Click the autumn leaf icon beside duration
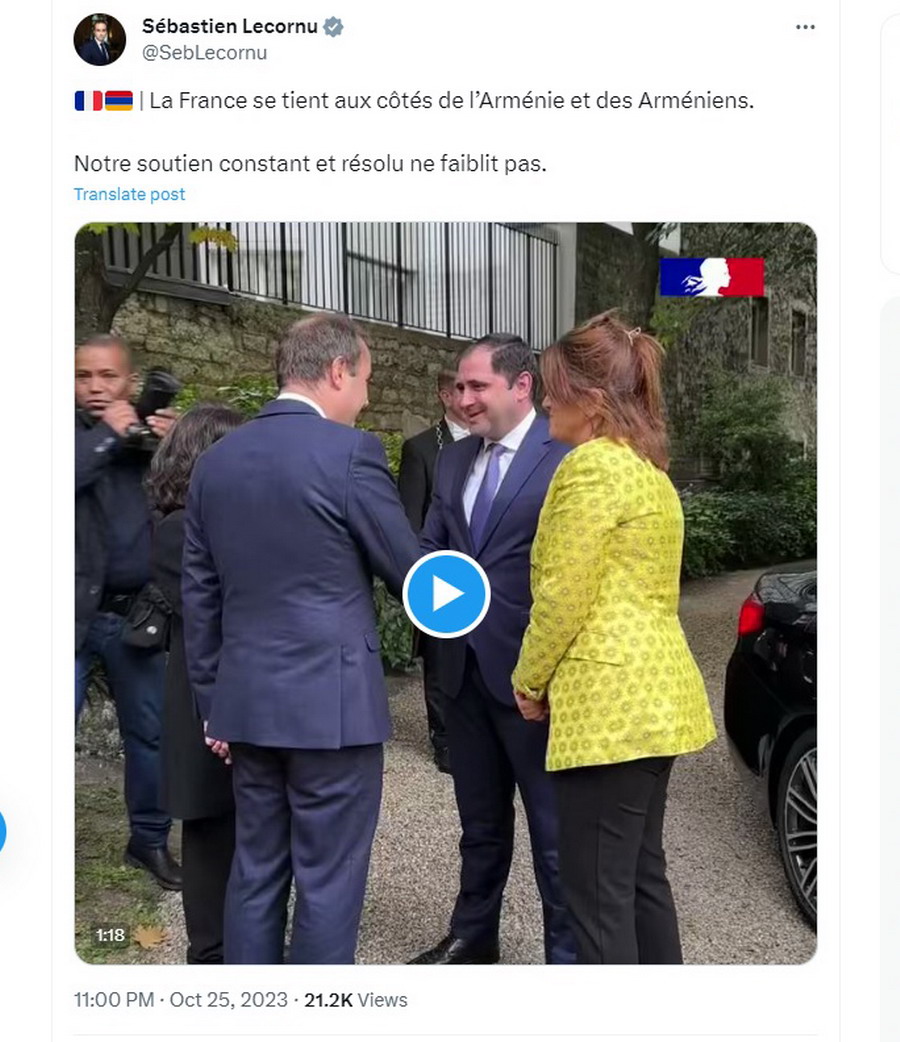 [x=150, y=936]
